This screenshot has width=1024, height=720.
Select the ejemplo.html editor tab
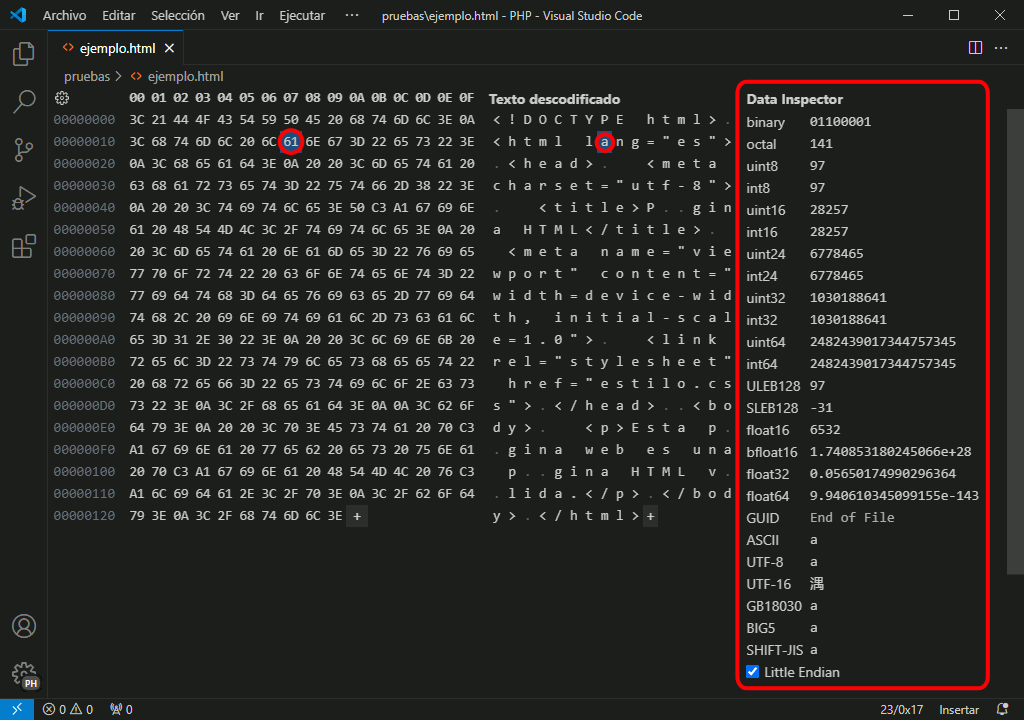pos(117,48)
